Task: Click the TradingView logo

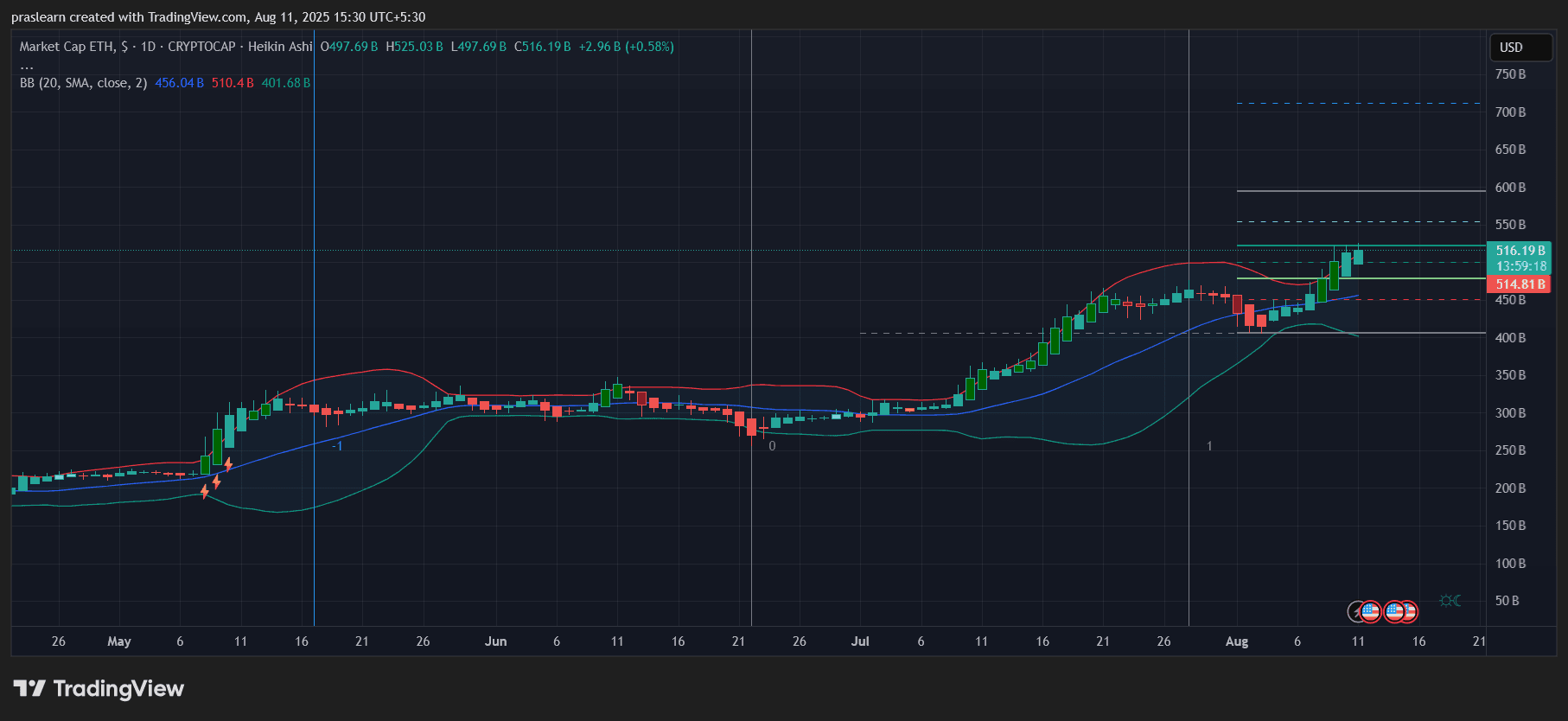Action: coord(99,689)
